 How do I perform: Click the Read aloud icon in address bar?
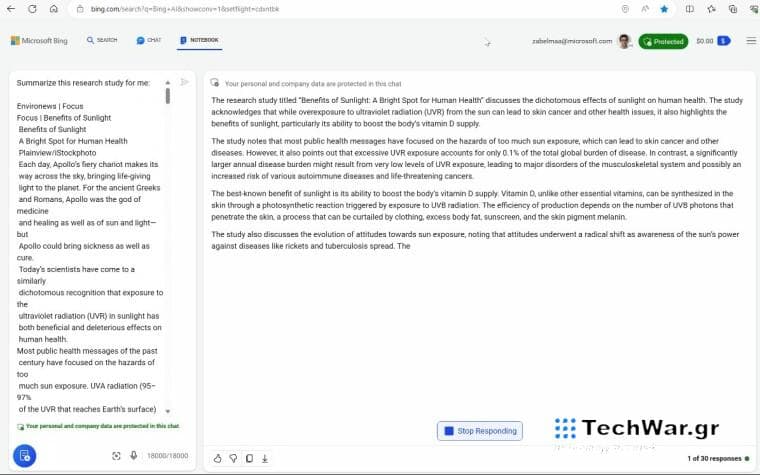click(645, 9)
